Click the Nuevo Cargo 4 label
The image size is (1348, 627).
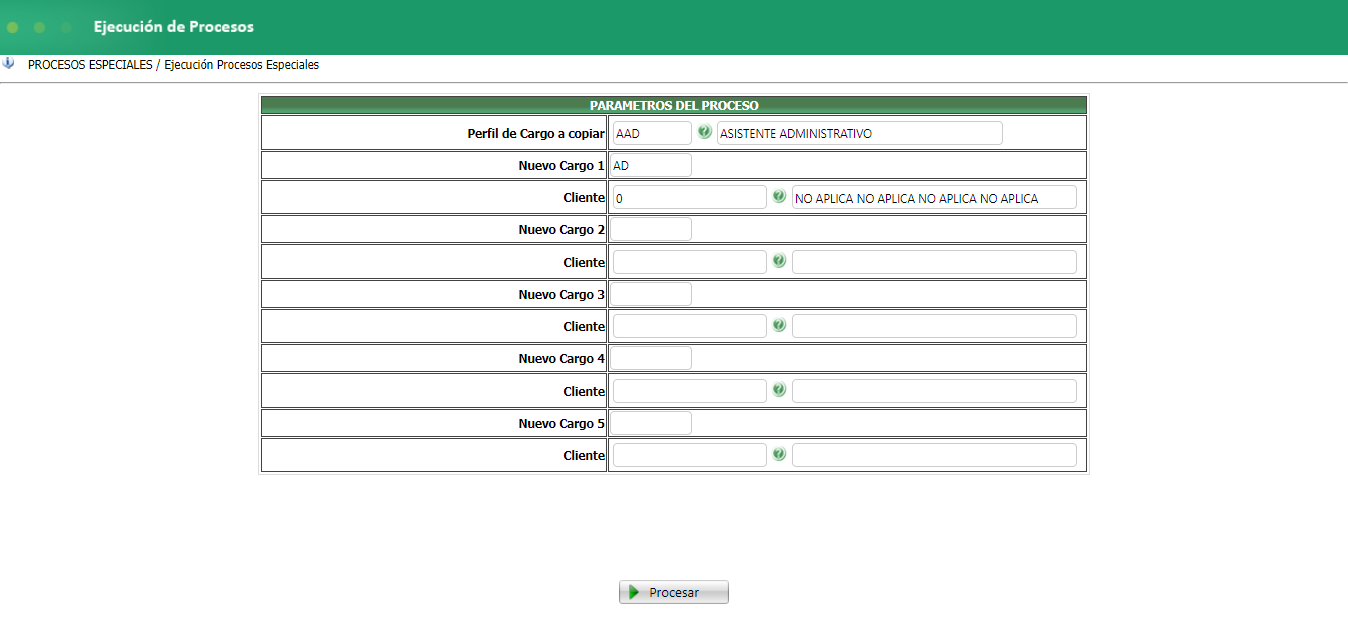pos(561,358)
